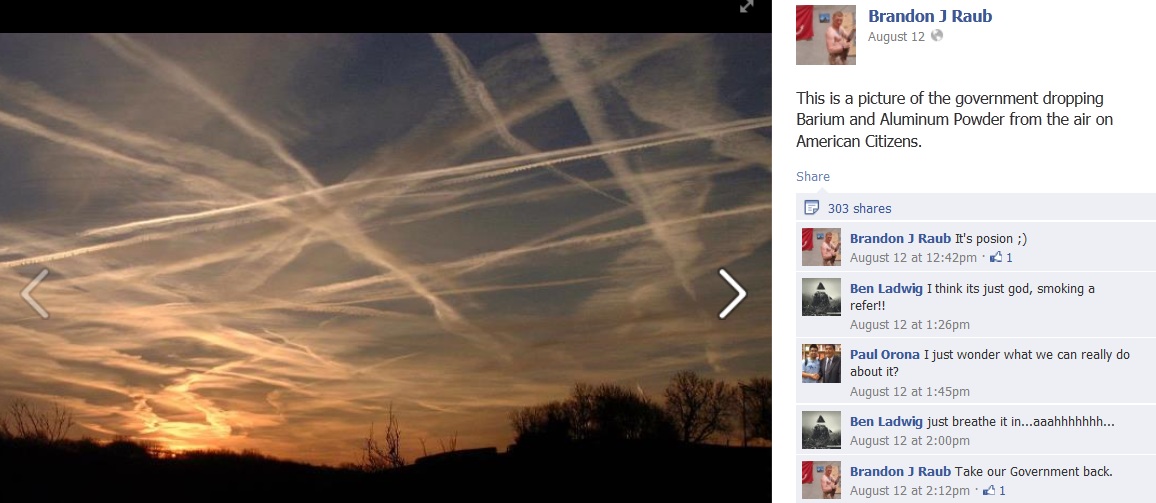Open Ben Ladwig's avatar on refer comment
Viewport: 1156px width, 503px height.
coord(821,297)
